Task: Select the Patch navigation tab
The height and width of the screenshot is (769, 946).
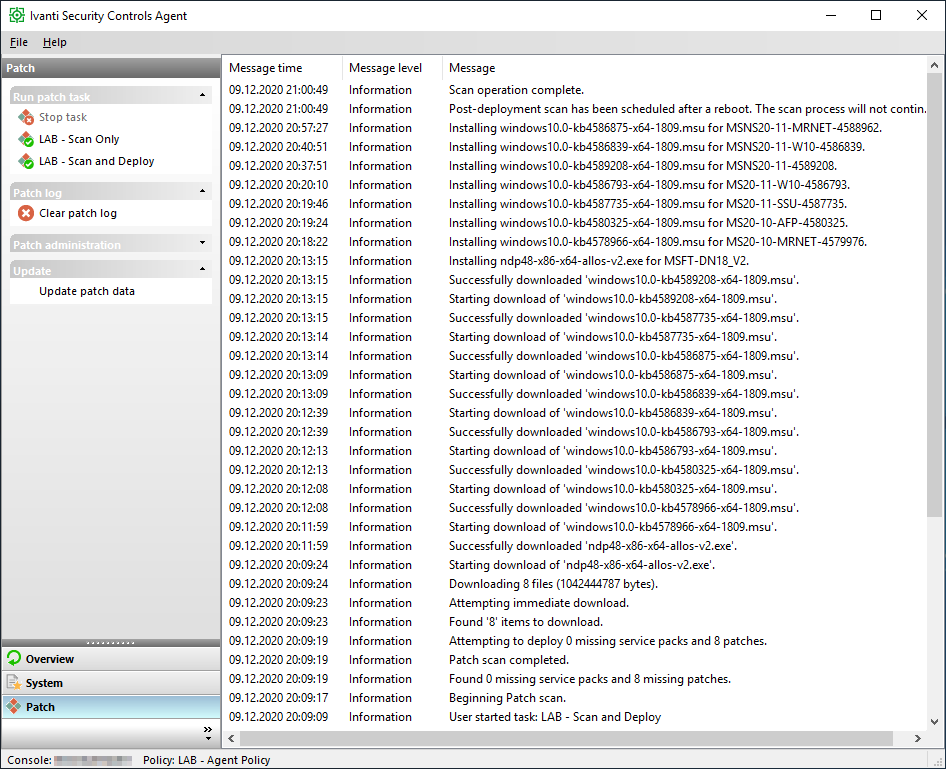Action: (111, 707)
